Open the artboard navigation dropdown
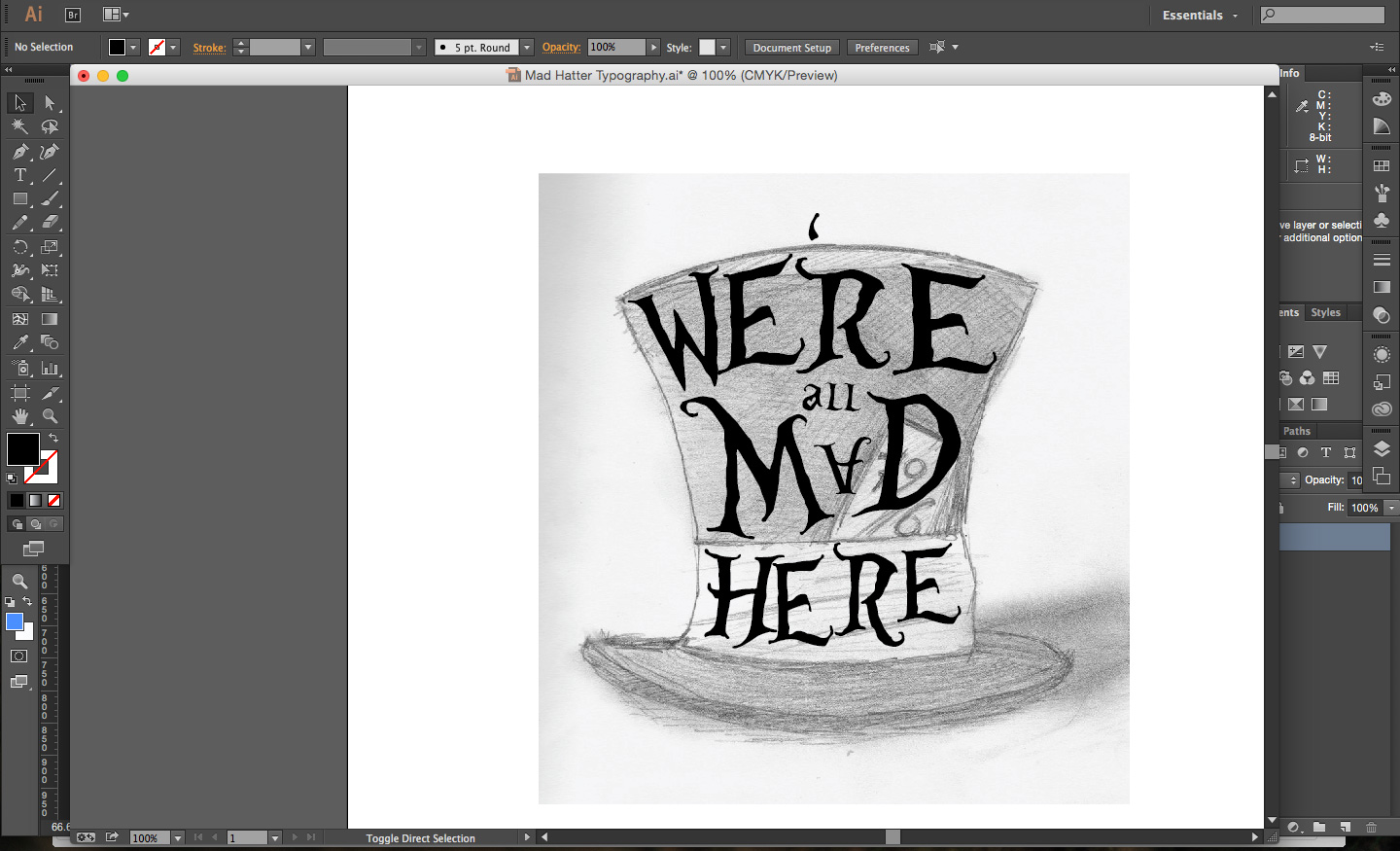The width and height of the screenshot is (1400, 851). 275,837
